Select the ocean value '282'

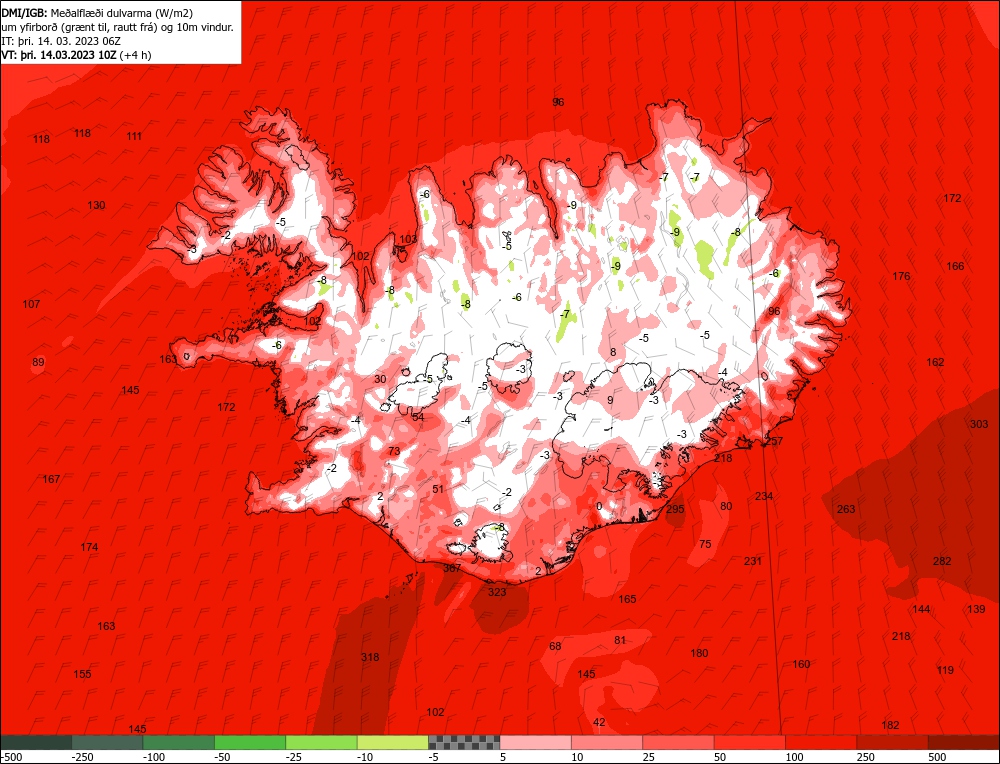pyautogui.click(x=942, y=561)
